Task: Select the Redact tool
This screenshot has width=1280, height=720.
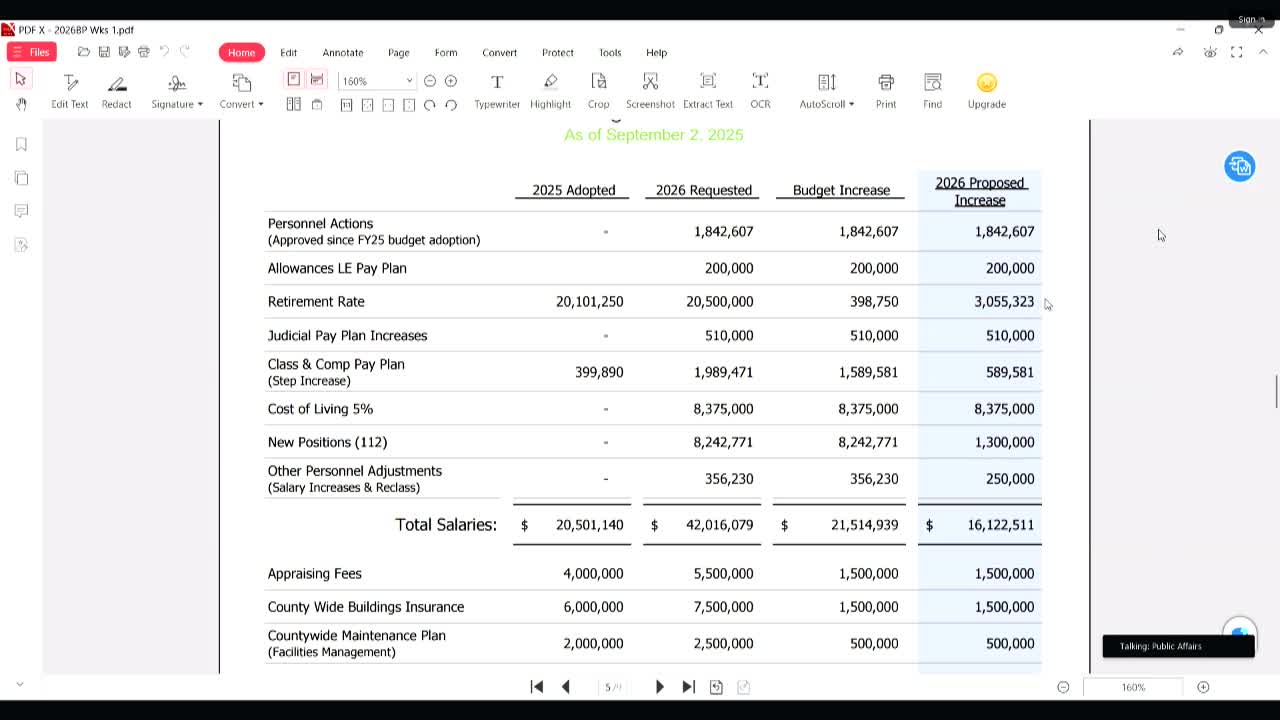Action: [117, 91]
